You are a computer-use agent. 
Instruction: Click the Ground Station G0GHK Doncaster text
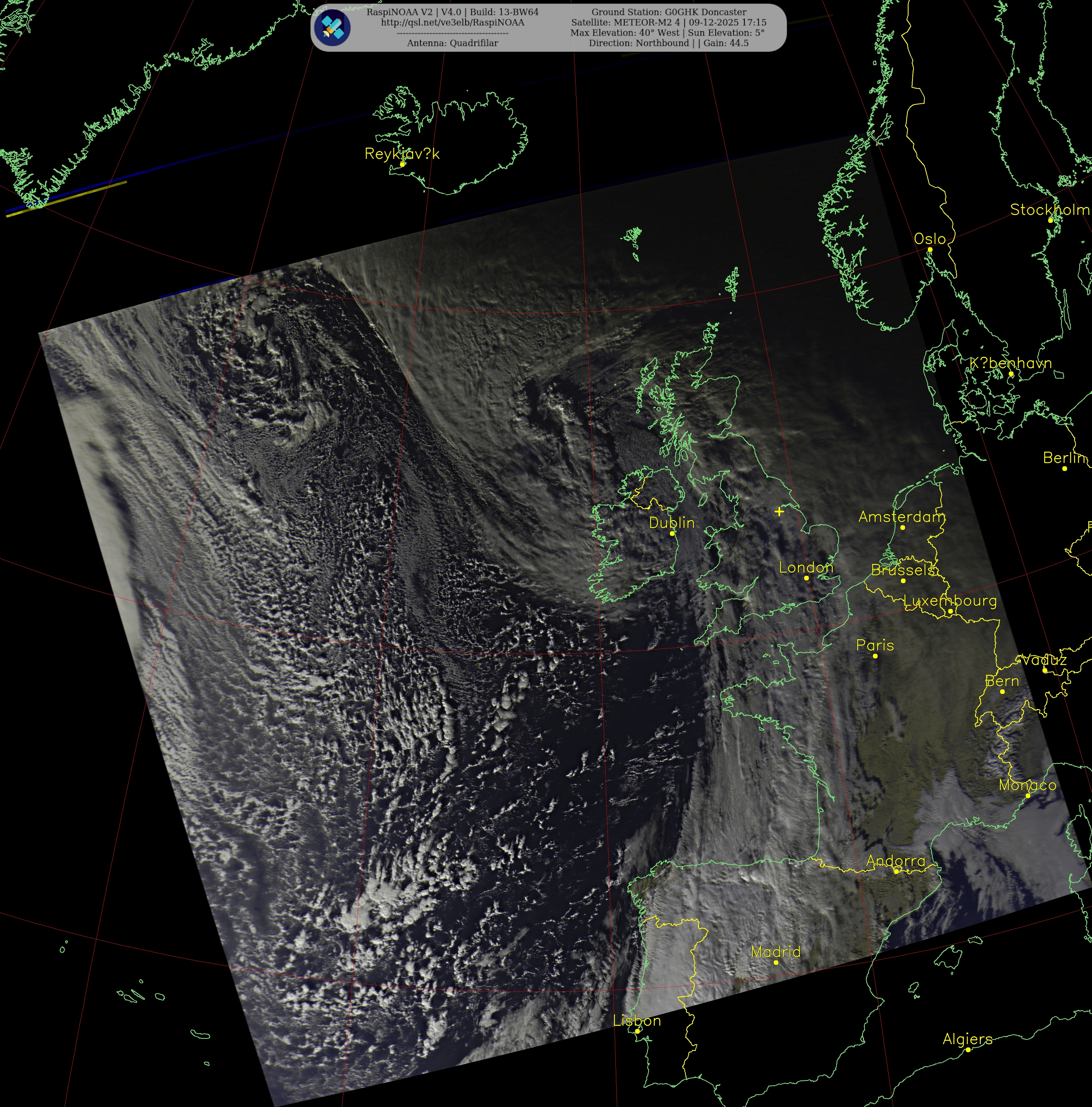pos(668,12)
